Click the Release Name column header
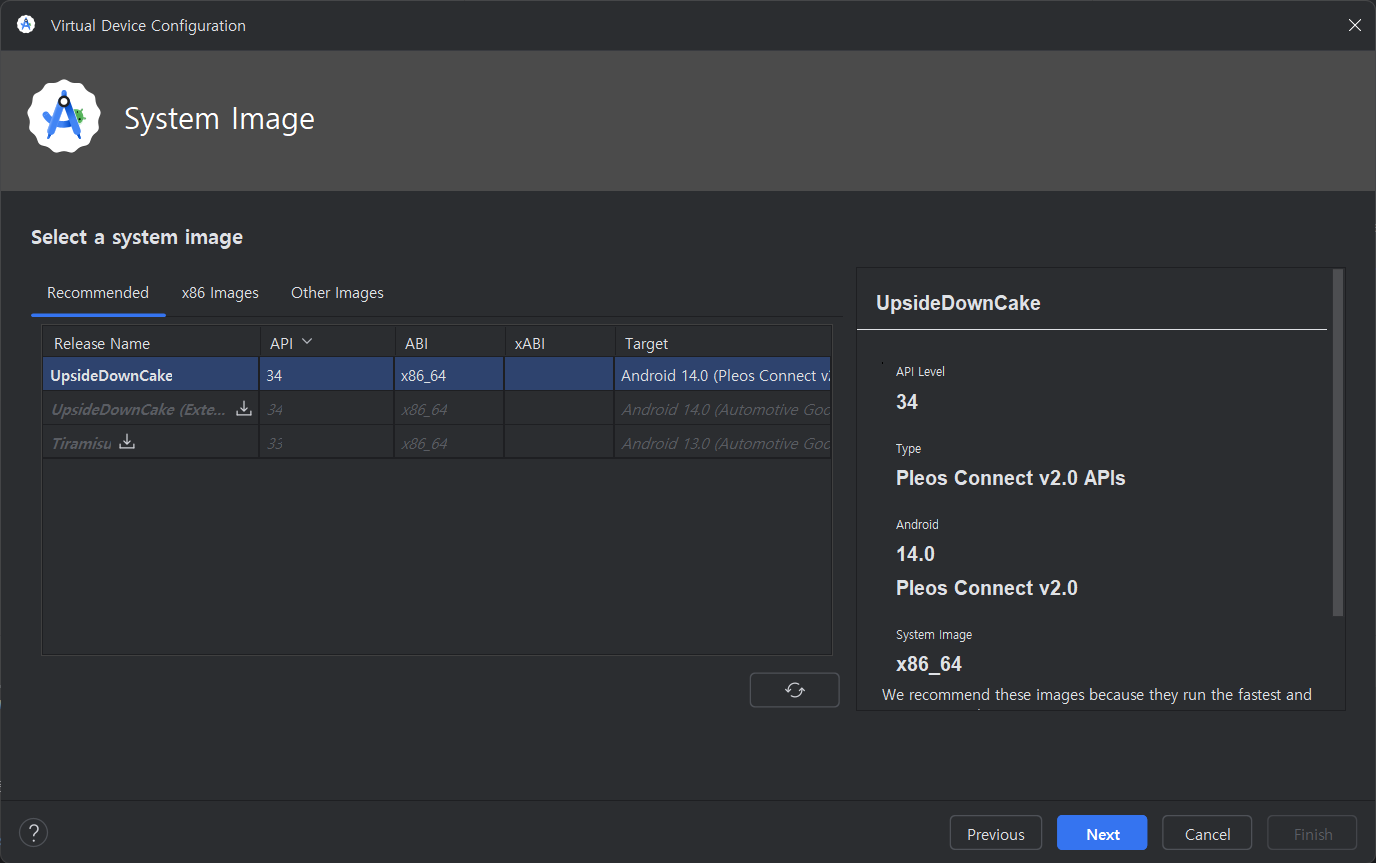This screenshot has height=863, width=1376. [102, 343]
